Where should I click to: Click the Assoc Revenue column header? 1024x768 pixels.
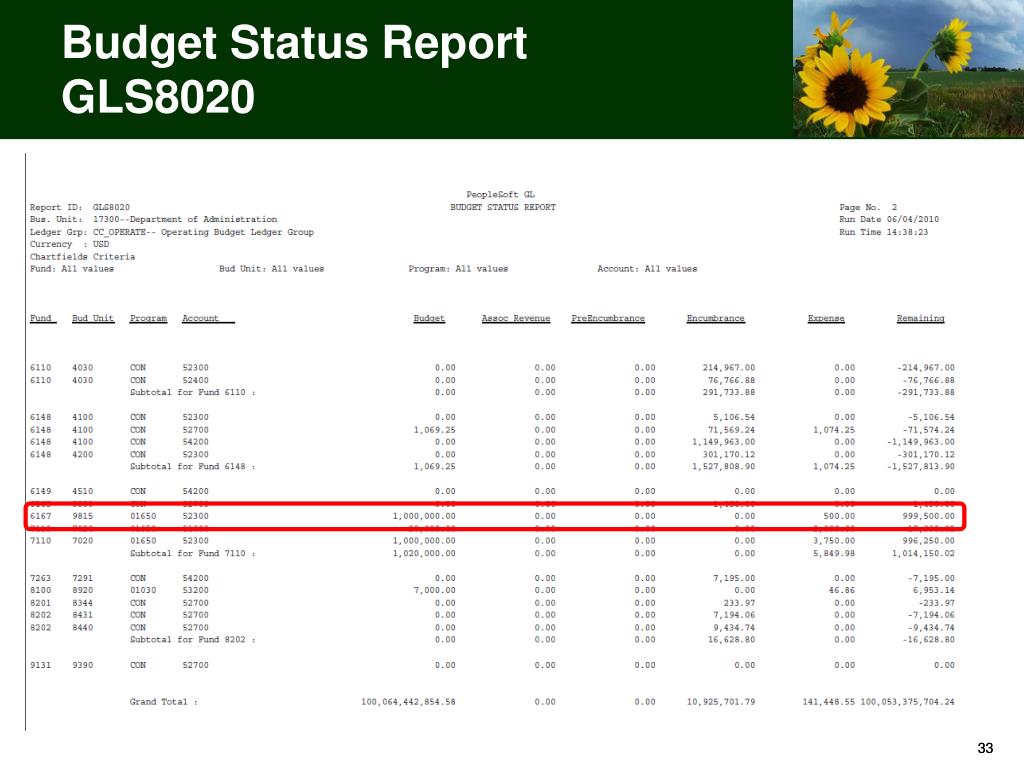(516, 318)
